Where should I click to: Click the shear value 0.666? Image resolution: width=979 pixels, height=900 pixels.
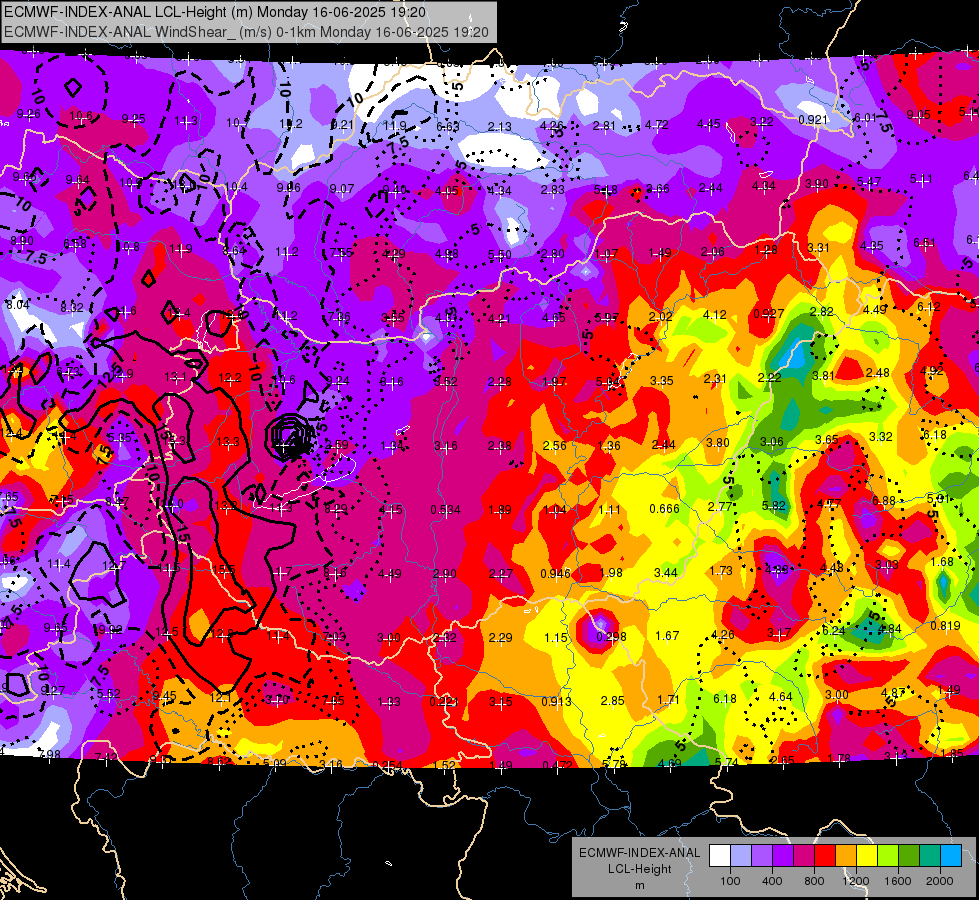point(664,508)
